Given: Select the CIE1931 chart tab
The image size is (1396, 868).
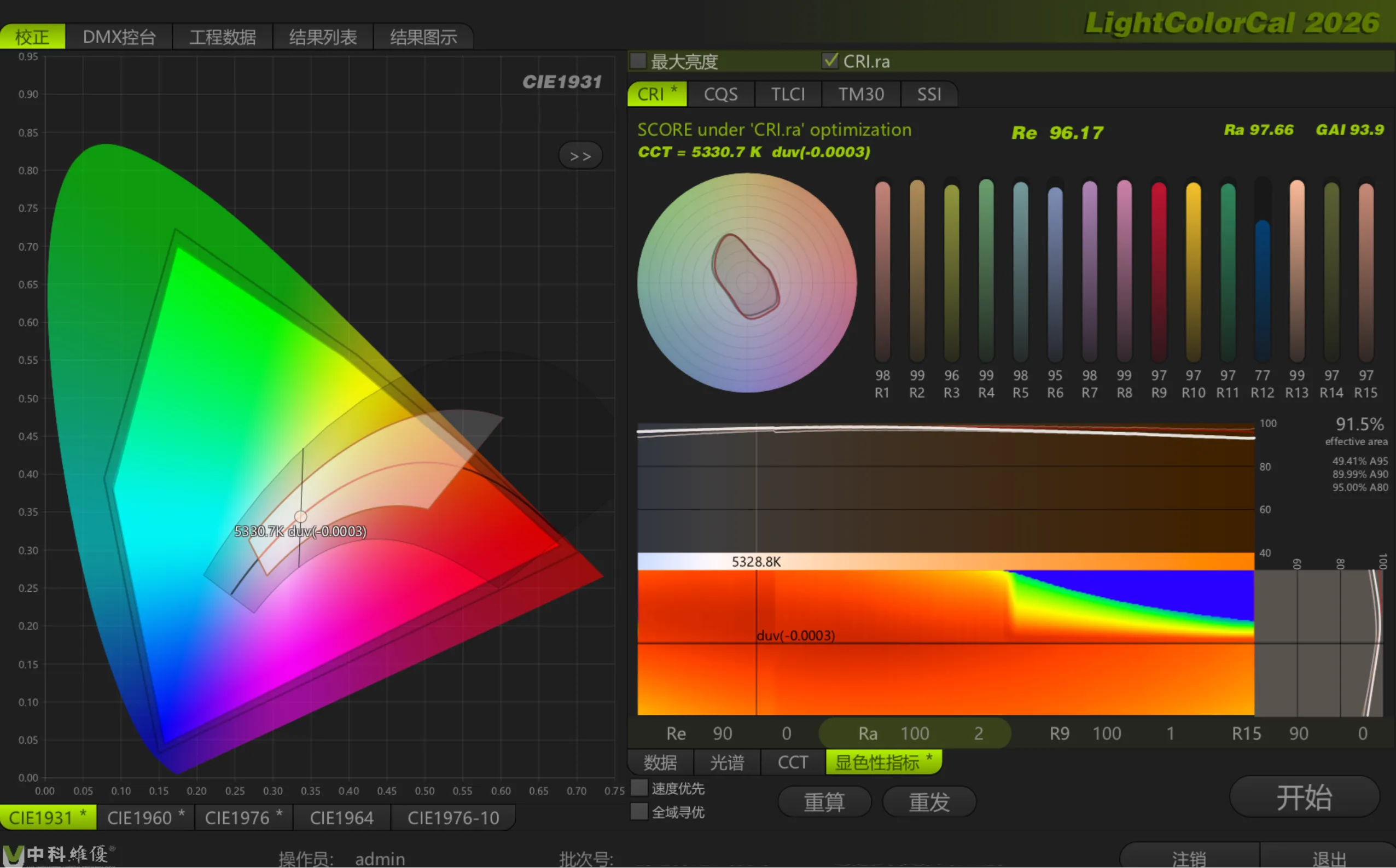Looking at the screenshot, I should click(x=48, y=818).
